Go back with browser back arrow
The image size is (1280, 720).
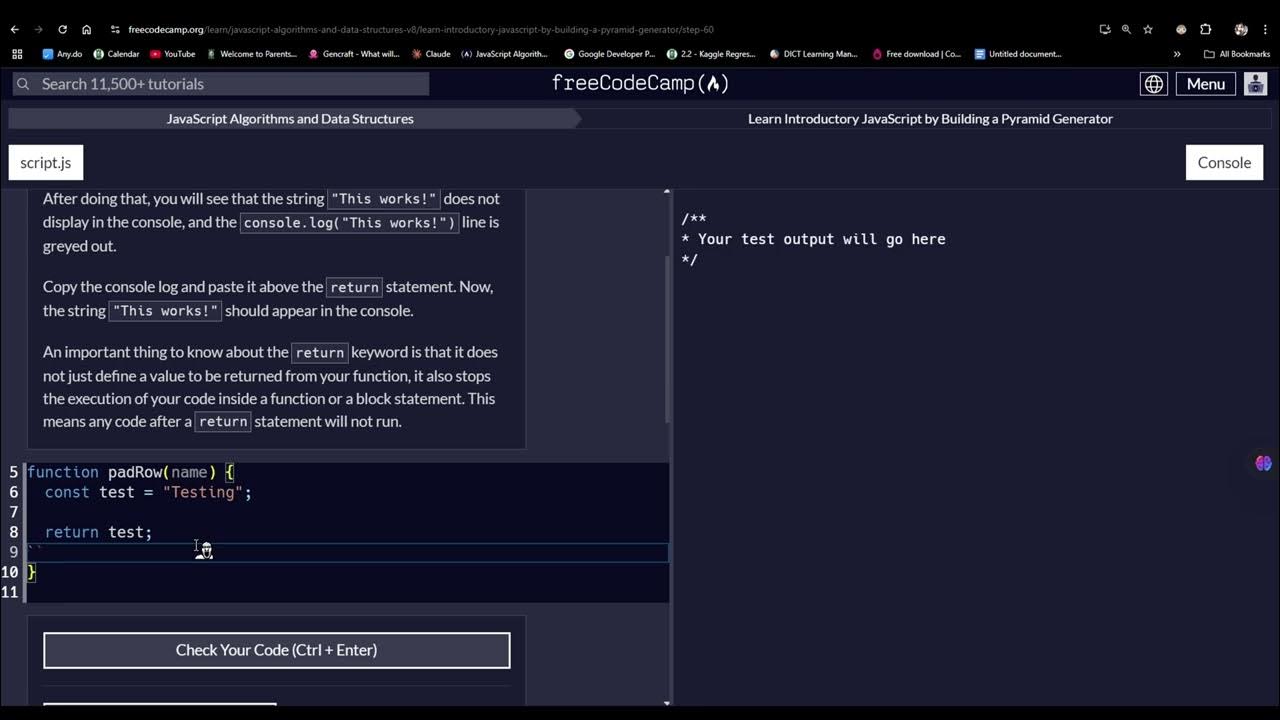coord(15,29)
